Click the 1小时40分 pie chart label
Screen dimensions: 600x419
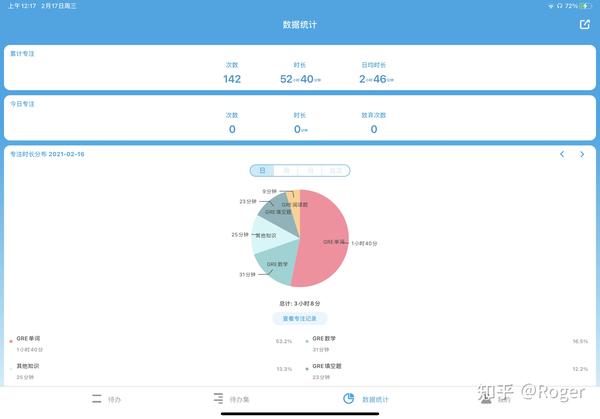coord(364,243)
